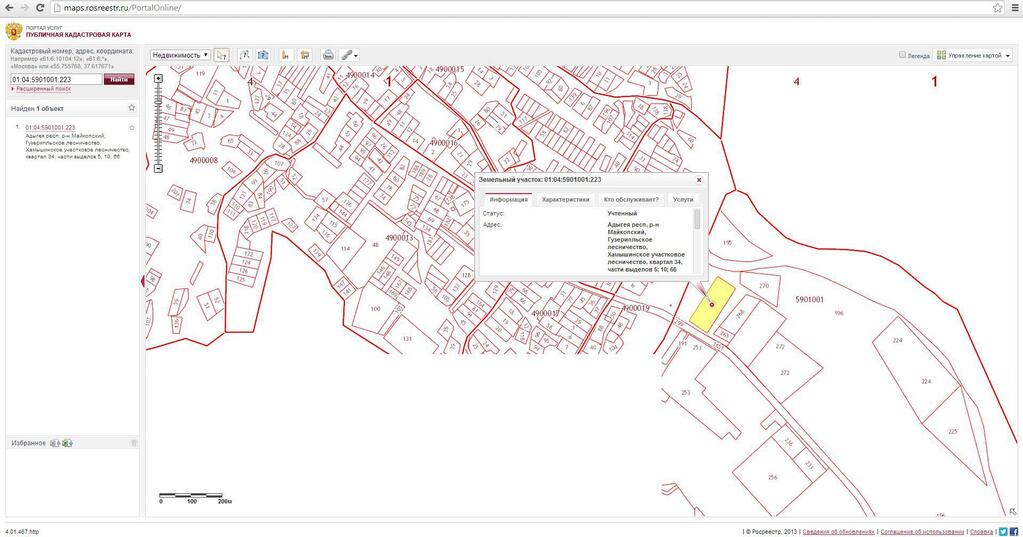Click parcel 131 on the map
The image size is (1023, 537).
[407, 338]
